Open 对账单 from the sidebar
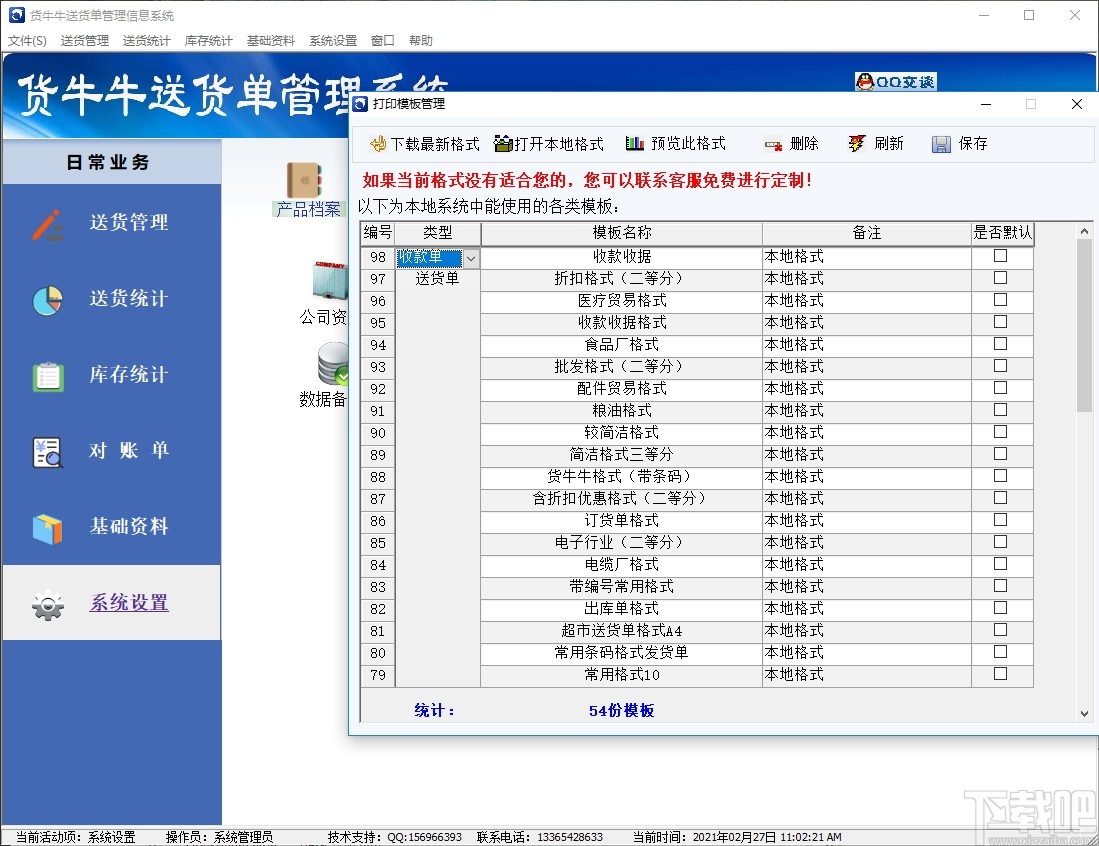Image resolution: width=1099 pixels, height=846 pixels. [128, 451]
